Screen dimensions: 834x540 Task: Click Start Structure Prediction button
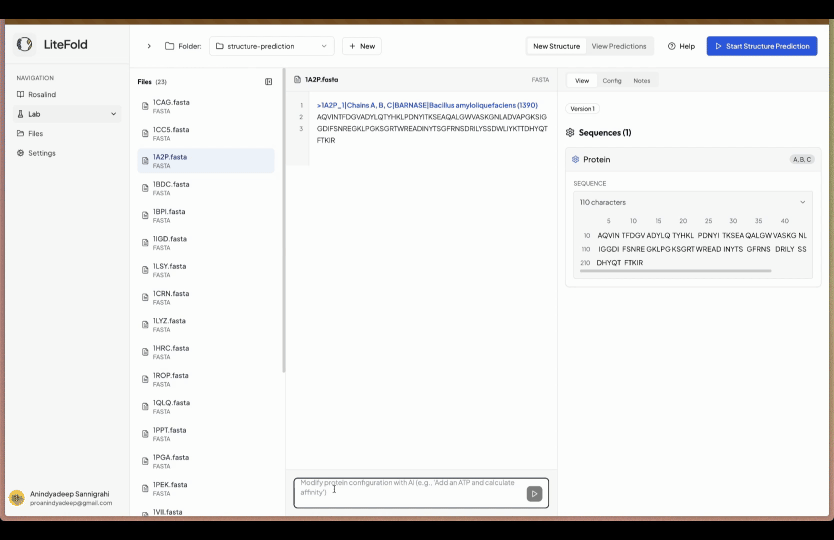[761, 46]
